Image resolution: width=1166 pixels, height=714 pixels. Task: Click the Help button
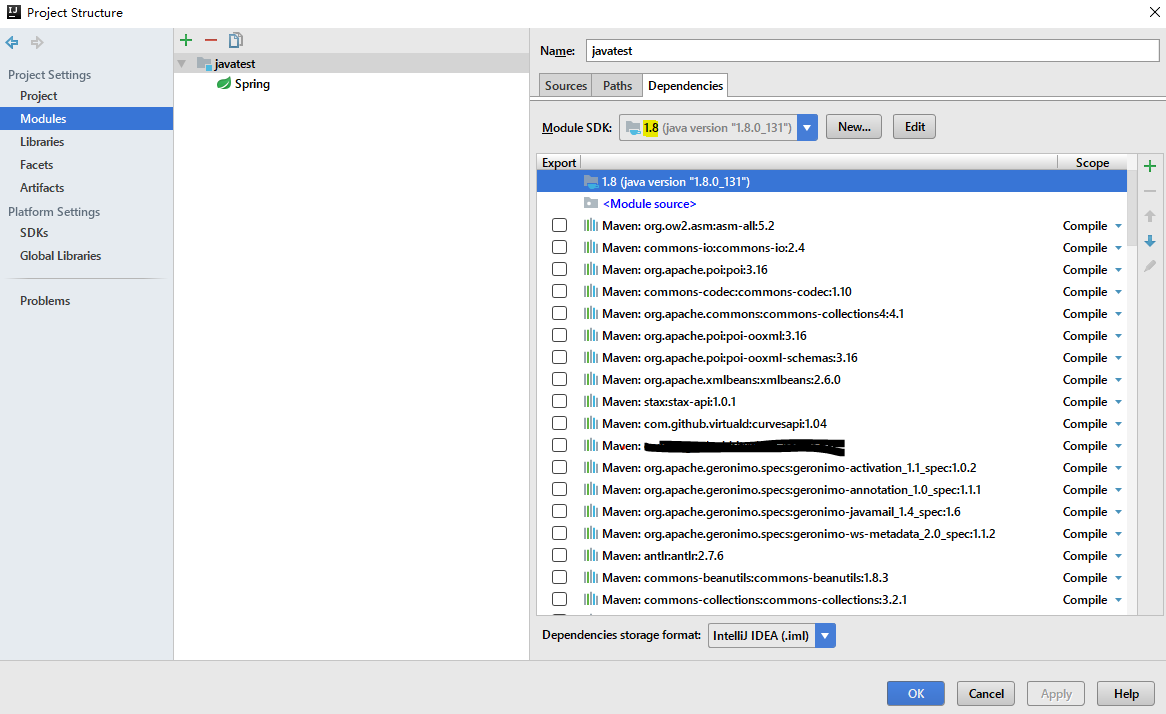[1126, 693]
